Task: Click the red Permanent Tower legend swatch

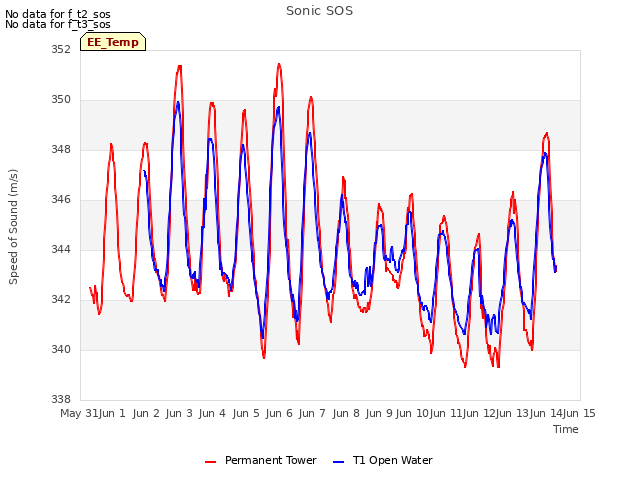Action: tap(211, 462)
